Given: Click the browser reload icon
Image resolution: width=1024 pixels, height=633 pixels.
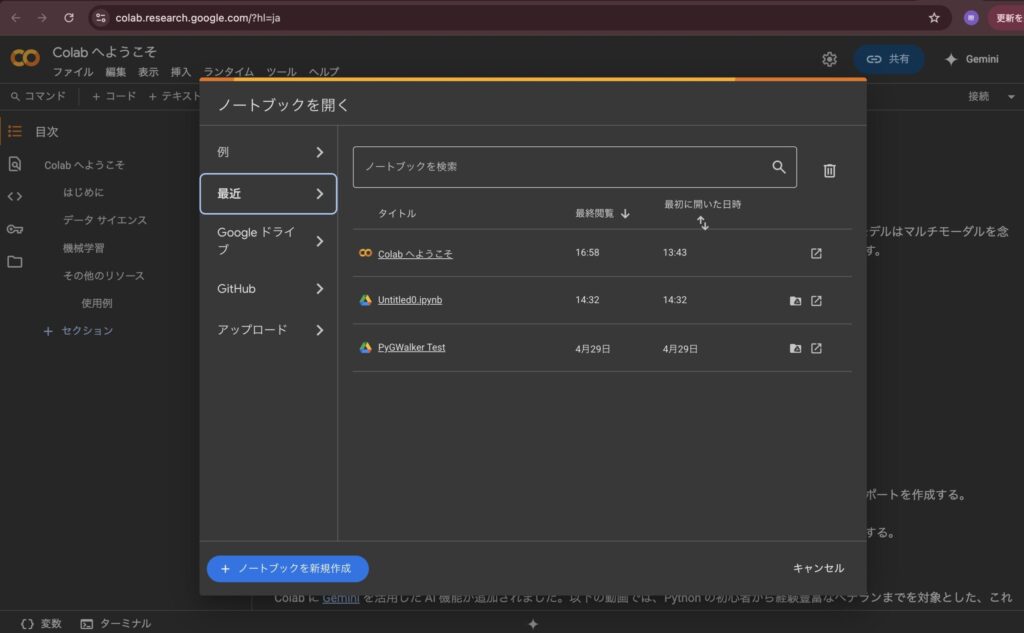Looking at the screenshot, I should click(69, 18).
